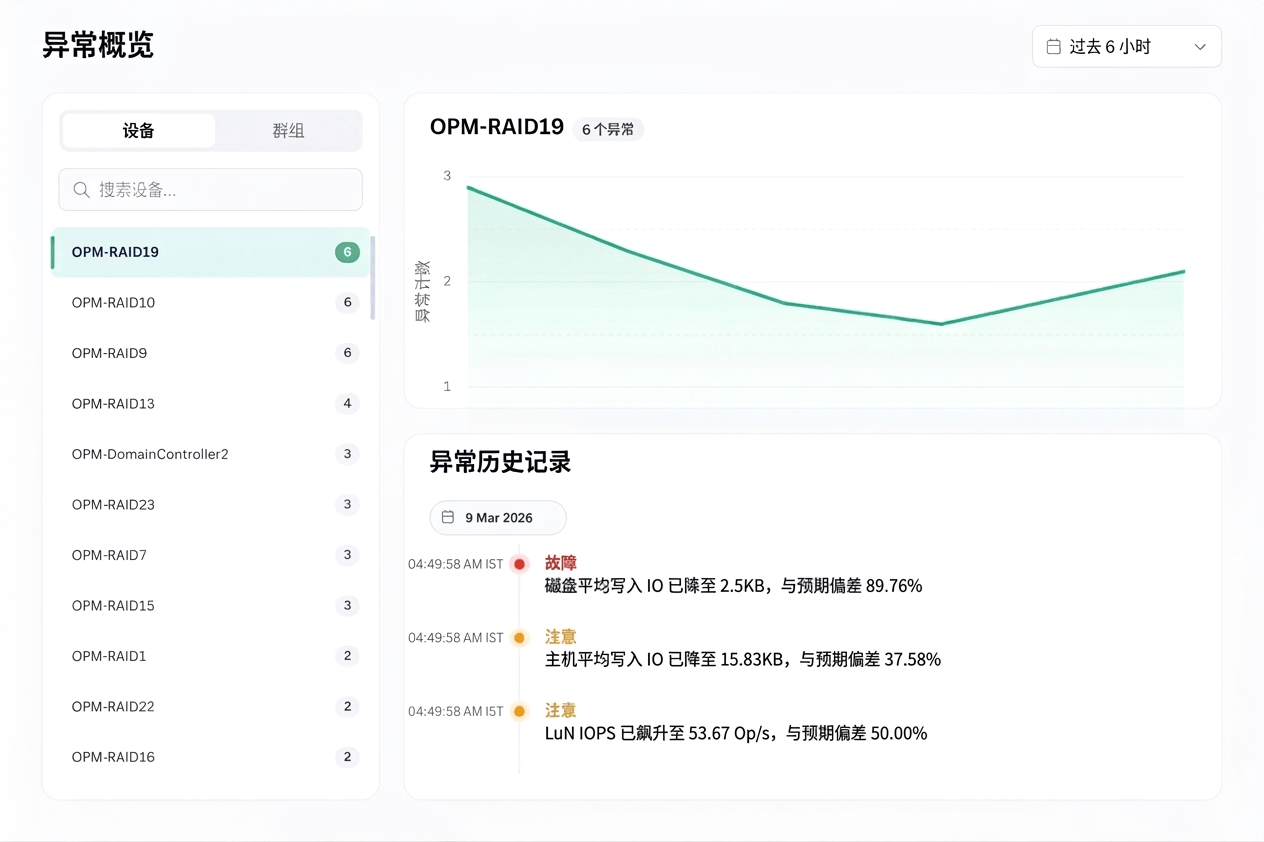
Task: Select device OPM-RAID10 in the list
Action: tap(211, 303)
